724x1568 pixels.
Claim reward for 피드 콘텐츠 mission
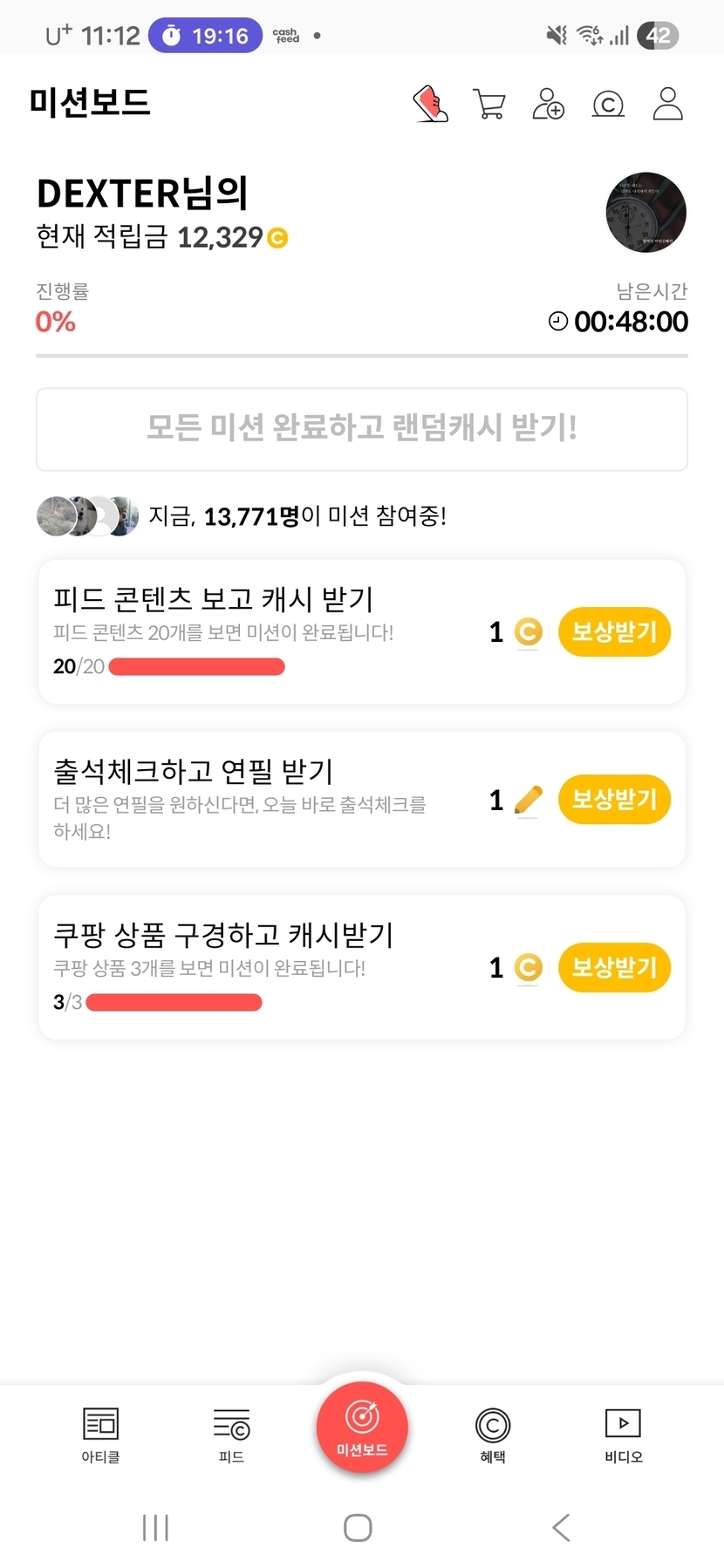614,631
